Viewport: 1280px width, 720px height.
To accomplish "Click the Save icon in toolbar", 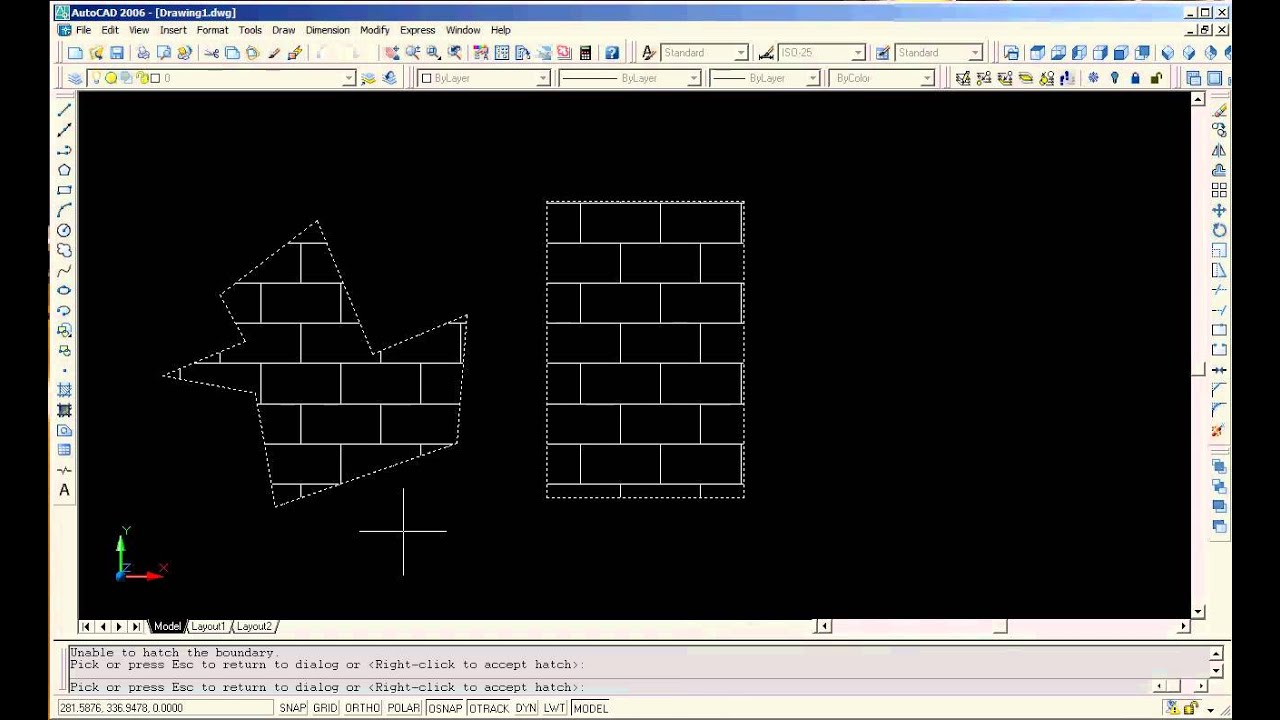I will point(117,53).
